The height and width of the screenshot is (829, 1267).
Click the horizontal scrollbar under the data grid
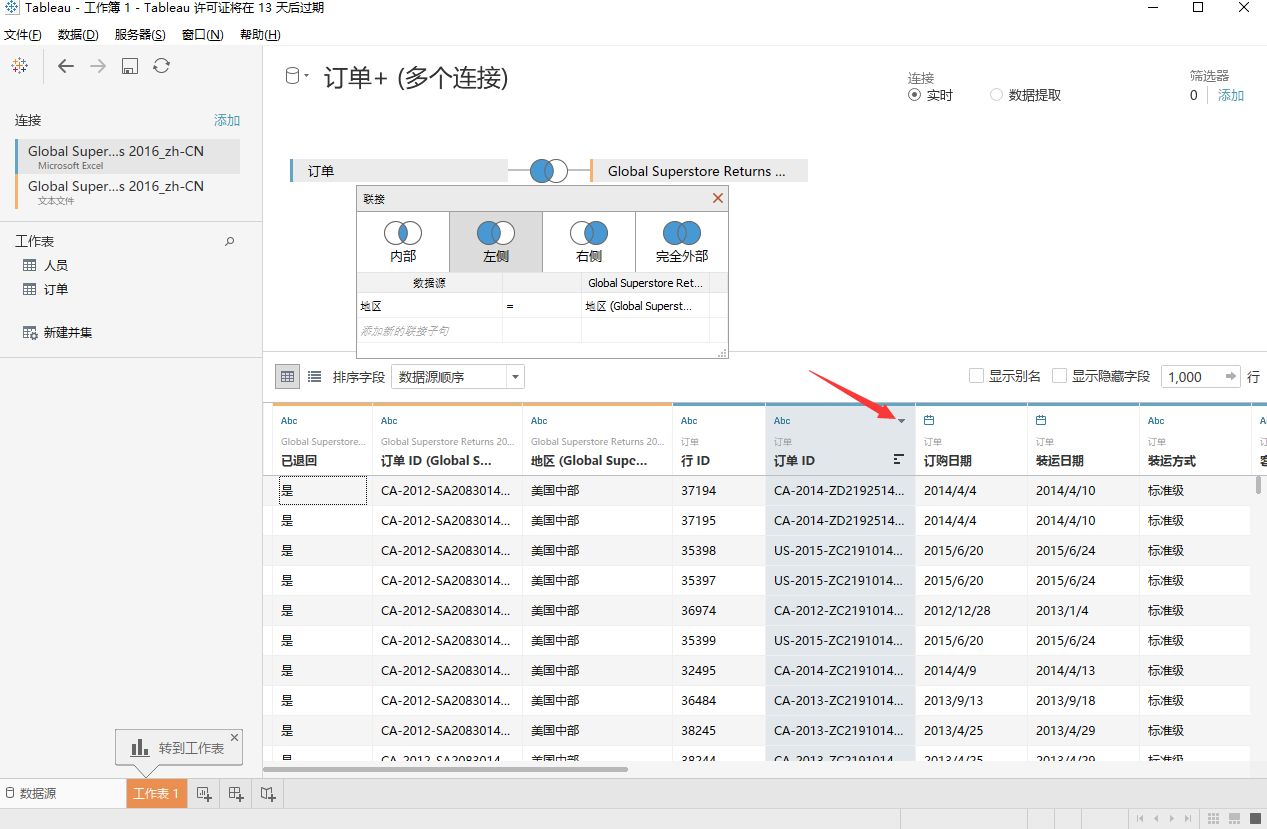point(445,769)
